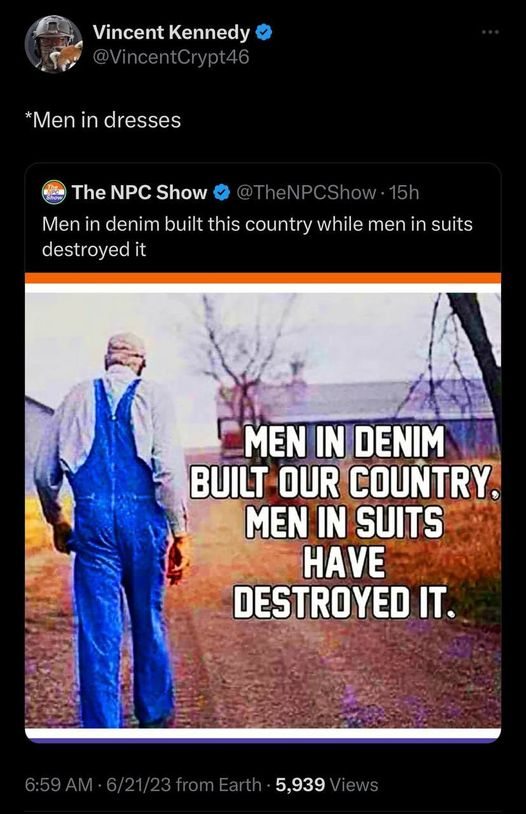
Task: Open Vincent Kennedy's profile avatar
Action: pos(54,44)
